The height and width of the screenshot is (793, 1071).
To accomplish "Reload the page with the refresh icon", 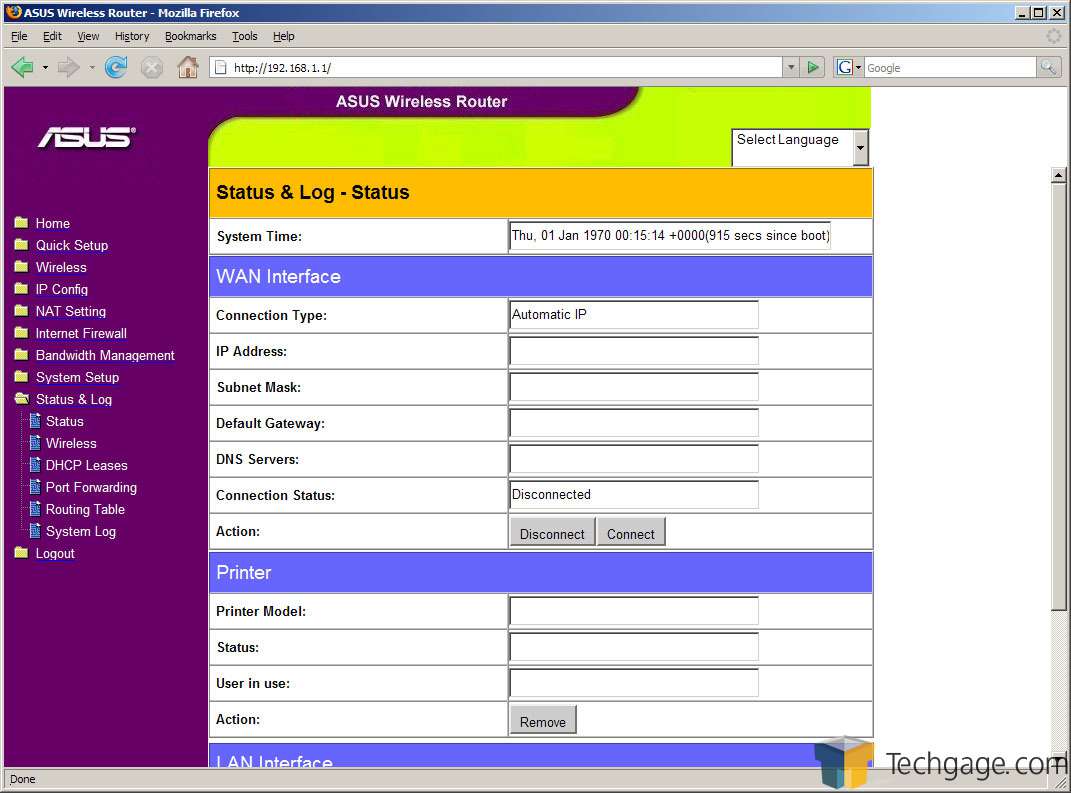I will click(x=116, y=67).
